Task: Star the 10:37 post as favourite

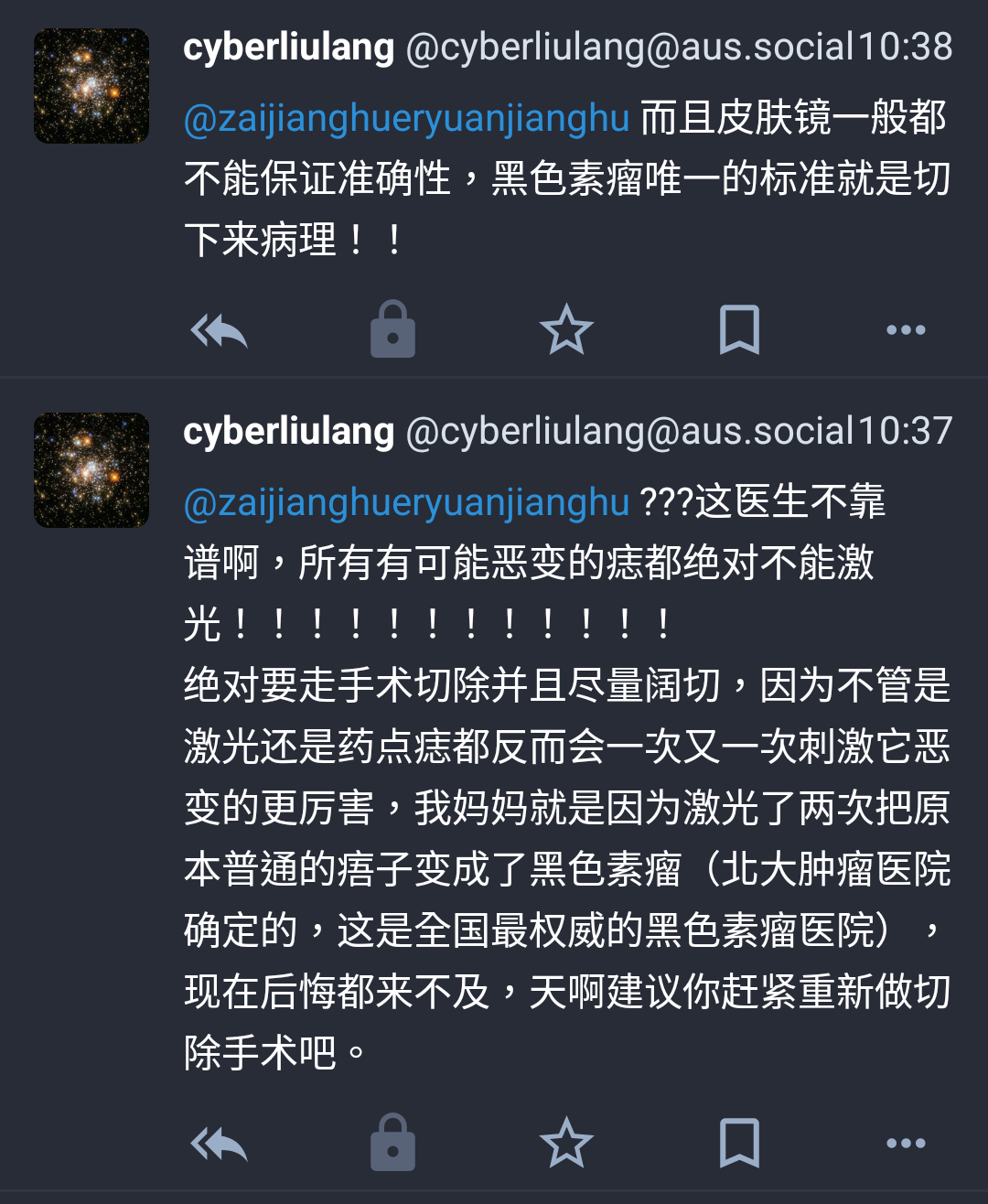Action: (566, 1143)
